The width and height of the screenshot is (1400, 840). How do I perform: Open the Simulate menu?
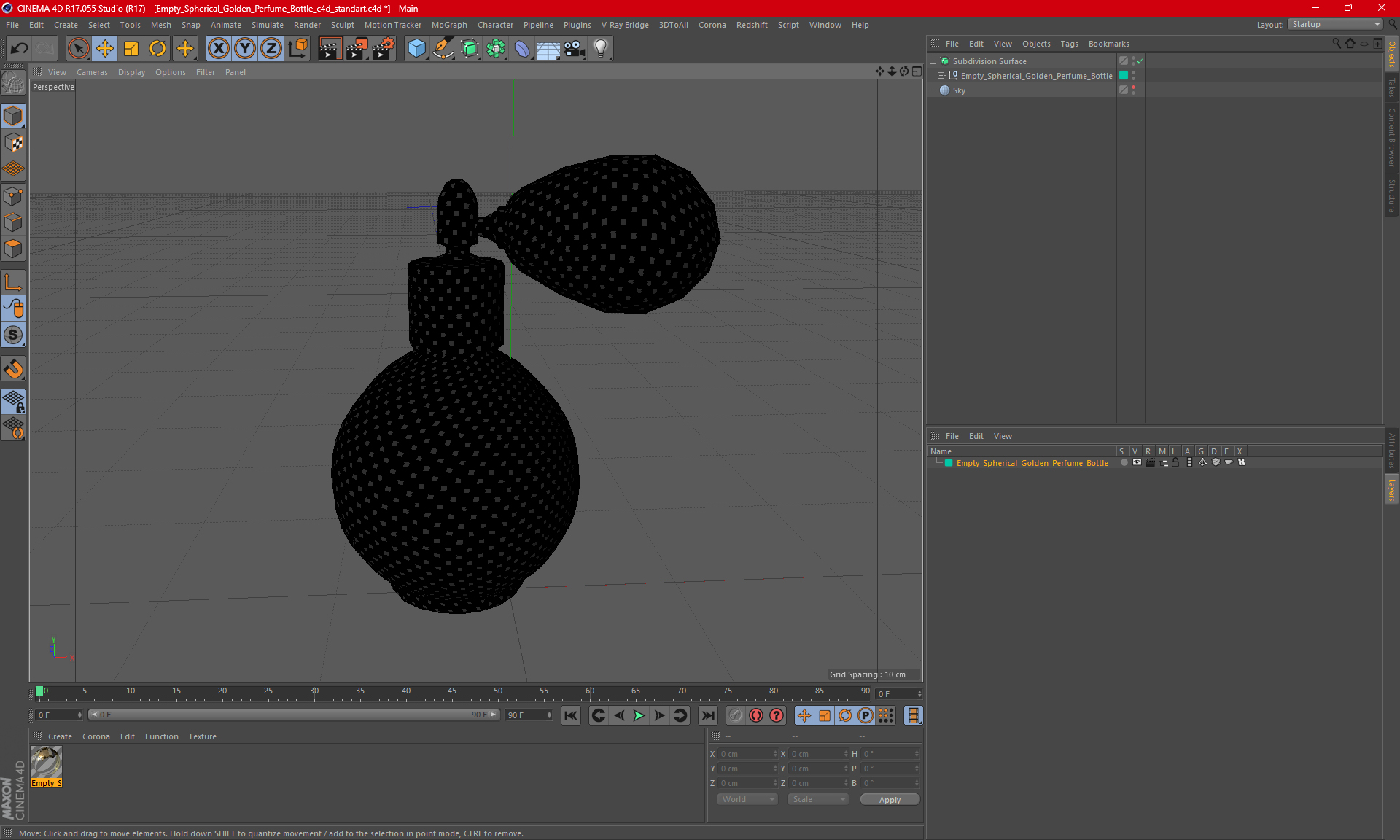pos(268,25)
